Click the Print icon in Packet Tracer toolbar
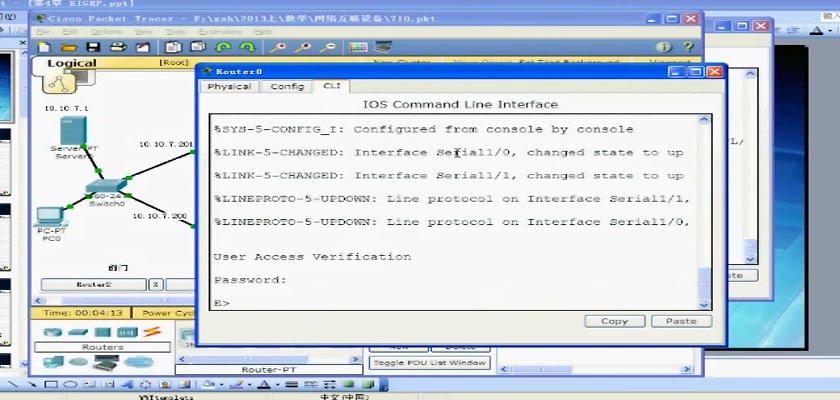This screenshot has width=840, height=400. click(x=118, y=47)
